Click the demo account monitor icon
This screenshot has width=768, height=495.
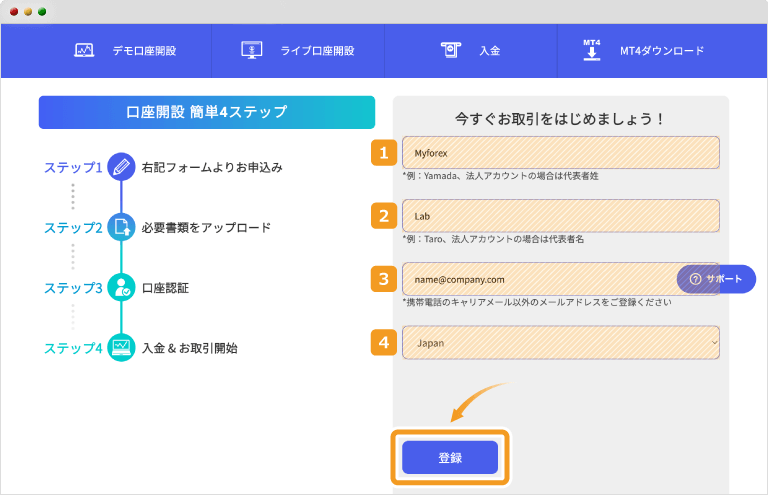[84, 50]
